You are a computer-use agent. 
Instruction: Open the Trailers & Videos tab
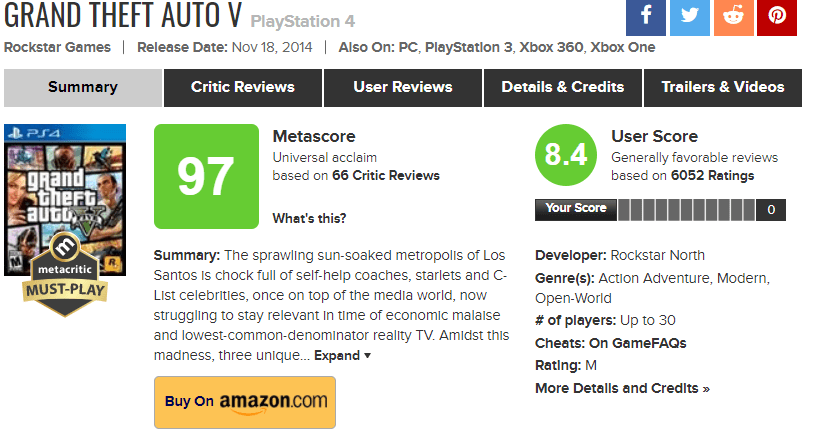tap(722, 87)
